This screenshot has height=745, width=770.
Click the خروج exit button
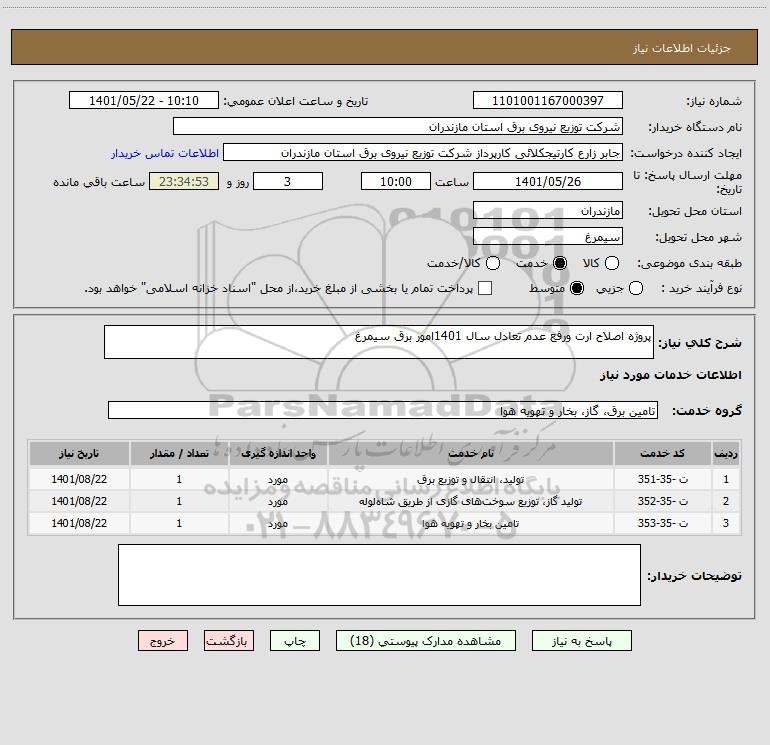tap(163, 641)
